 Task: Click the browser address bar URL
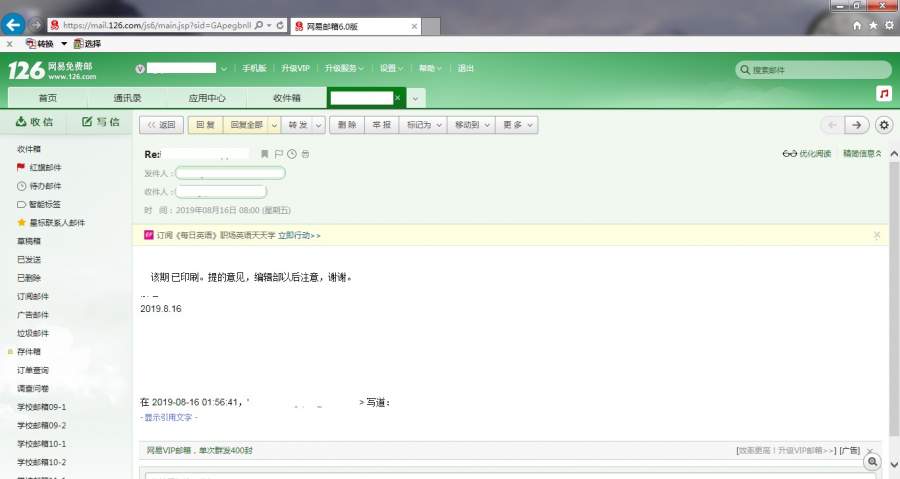[157, 25]
